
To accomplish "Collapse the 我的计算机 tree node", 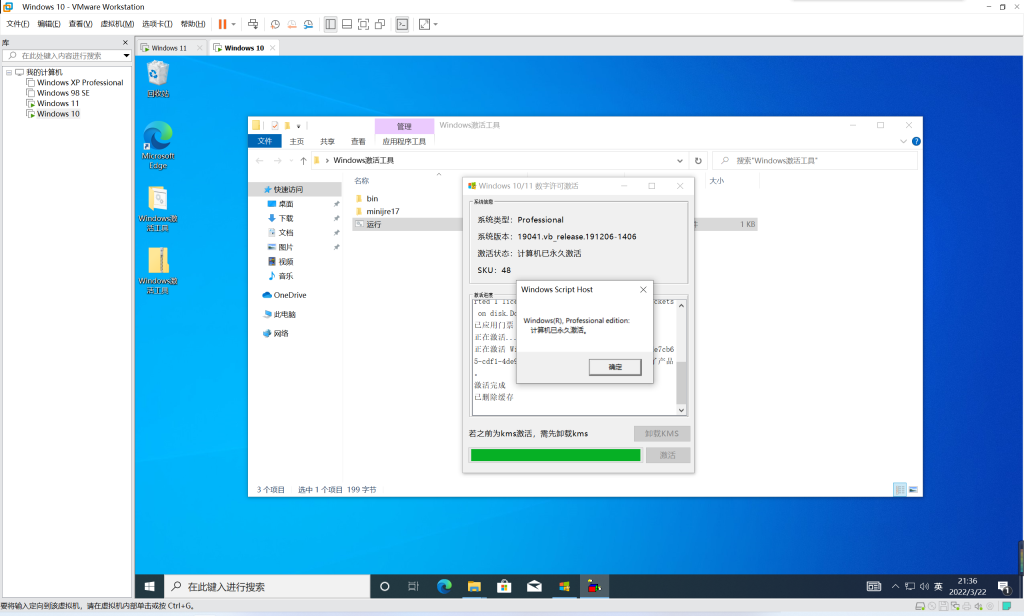I will pyautogui.click(x=9, y=73).
